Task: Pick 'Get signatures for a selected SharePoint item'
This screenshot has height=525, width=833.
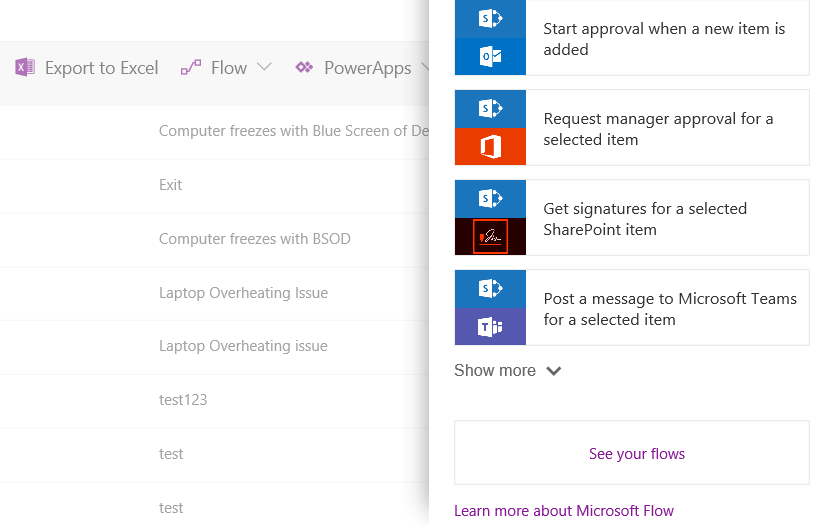Action: [x=645, y=219]
